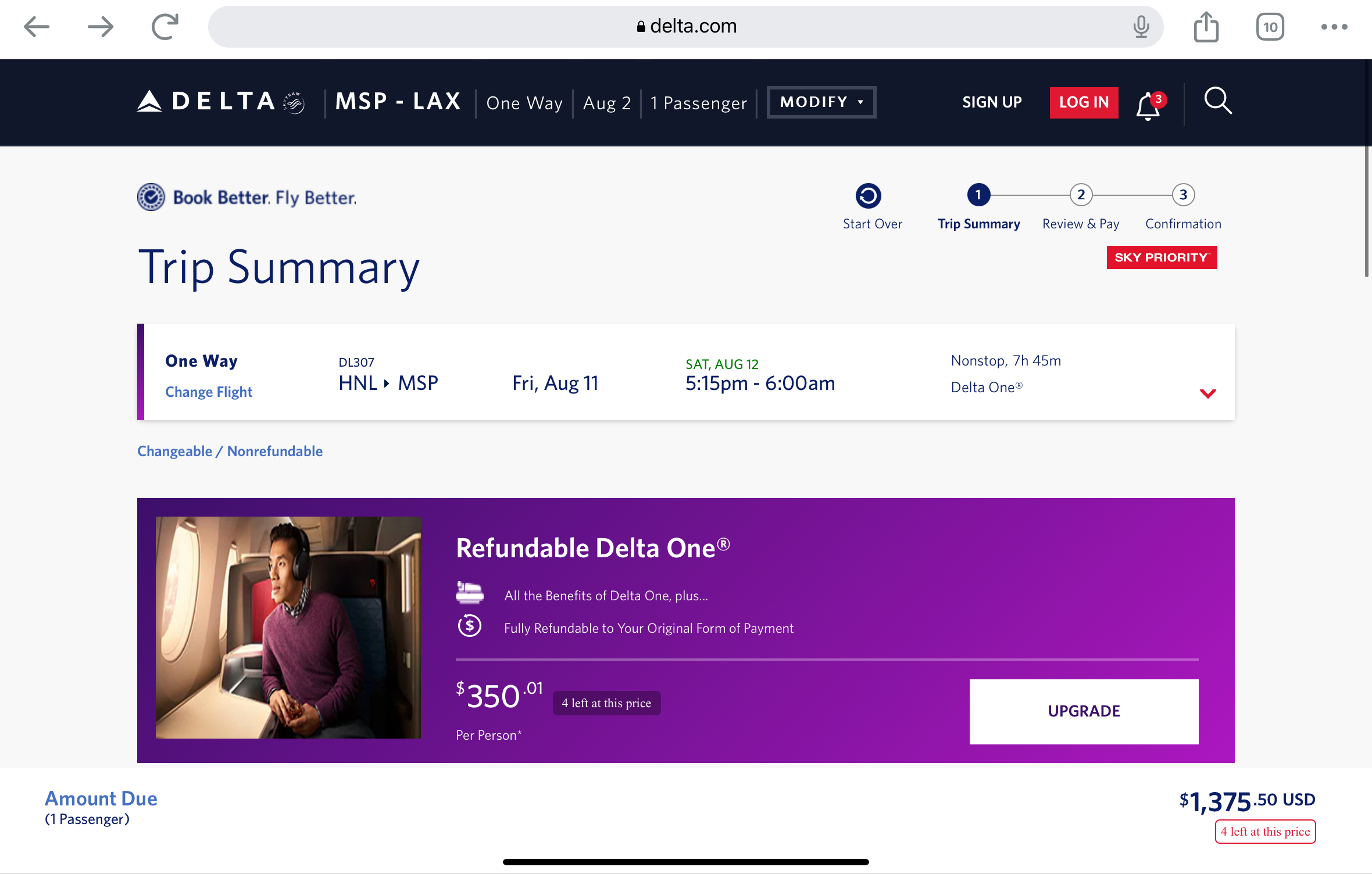The image size is (1372, 874).
Task: Click the Change Flight link
Action: point(209,392)
